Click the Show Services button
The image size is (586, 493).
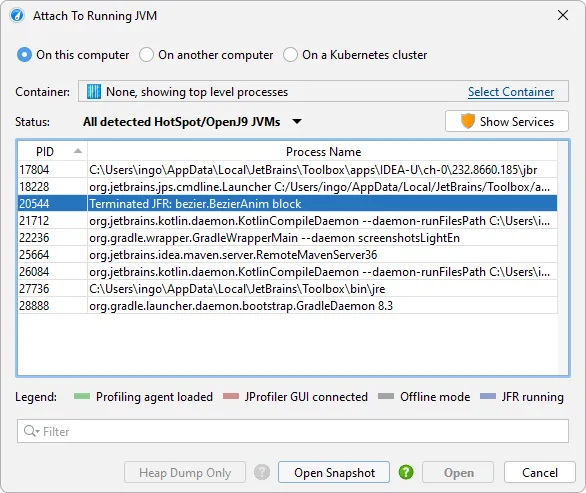(507, 121)
